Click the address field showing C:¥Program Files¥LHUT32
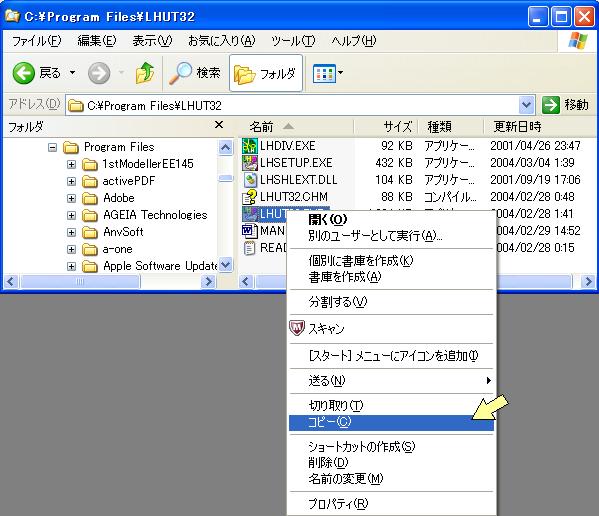This screenshot has height=516, width=599. pyautogui.click(x=292, y=105)
